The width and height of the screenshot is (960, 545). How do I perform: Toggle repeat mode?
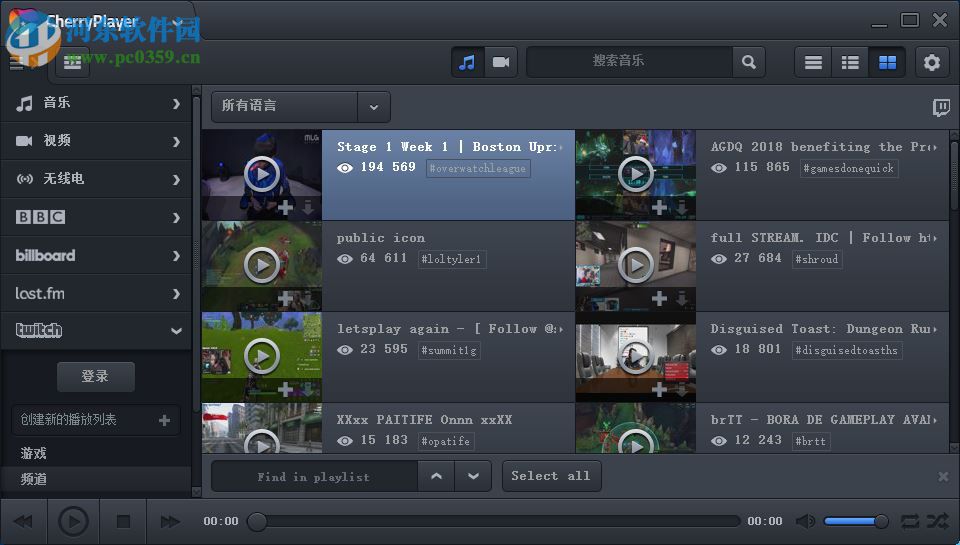[x=910, y=522]
